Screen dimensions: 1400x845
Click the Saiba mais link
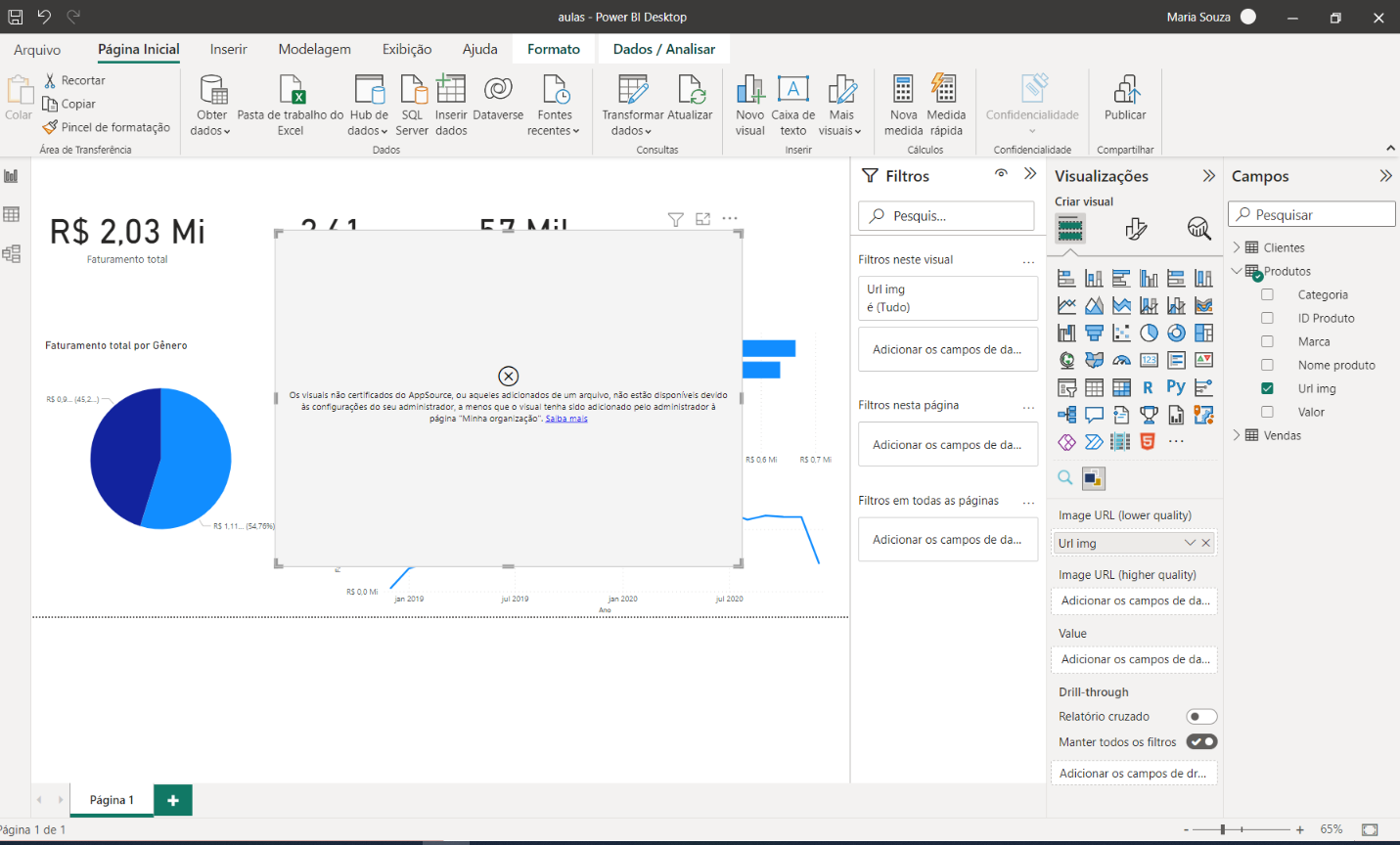click(566, 419)
